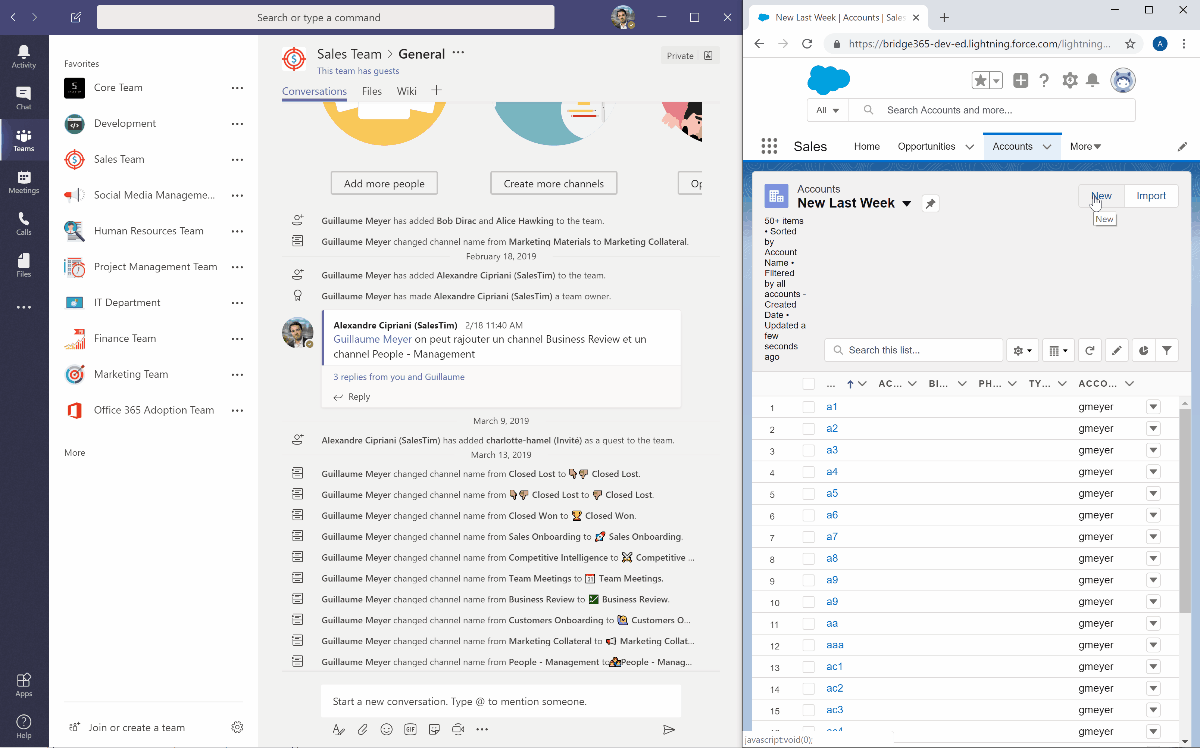The image size is (1200, 748).
Task: Open the list view filter funnel
Action: (x=1167, y=350)
